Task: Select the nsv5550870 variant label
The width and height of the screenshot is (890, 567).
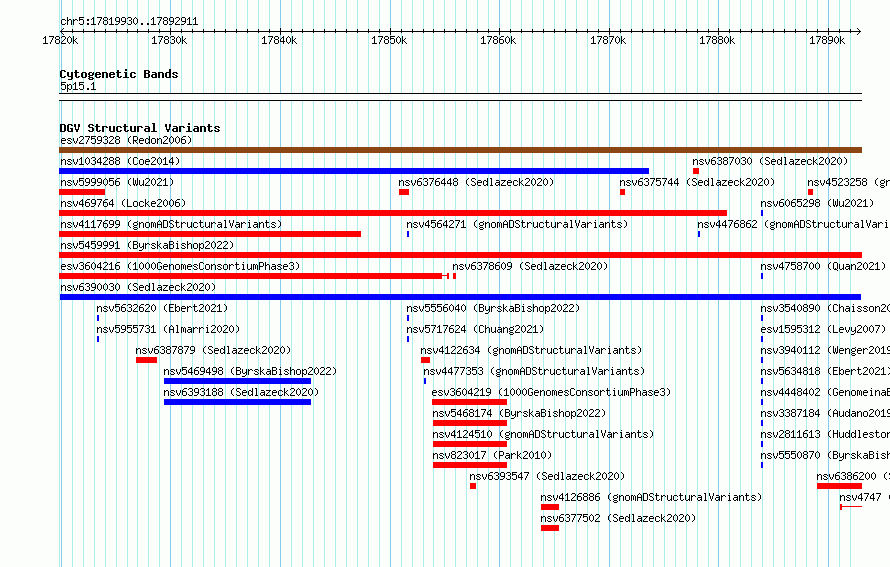Action: (x=825, y=455)
